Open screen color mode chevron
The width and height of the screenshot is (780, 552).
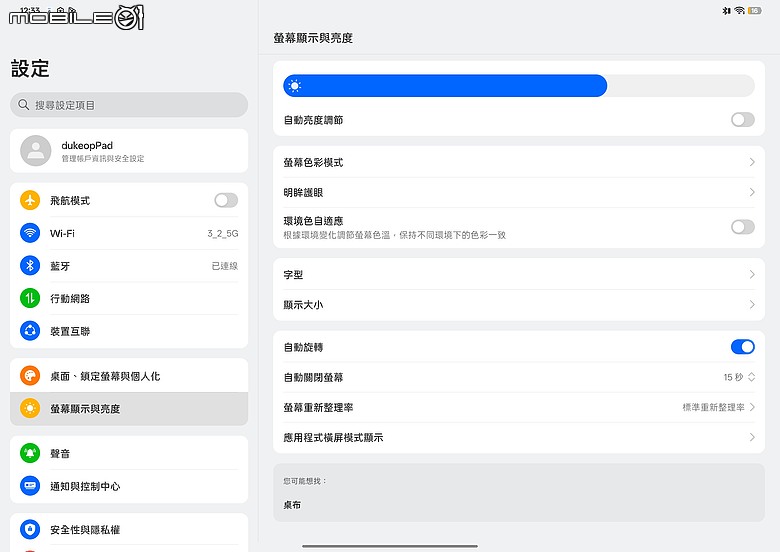752,162
